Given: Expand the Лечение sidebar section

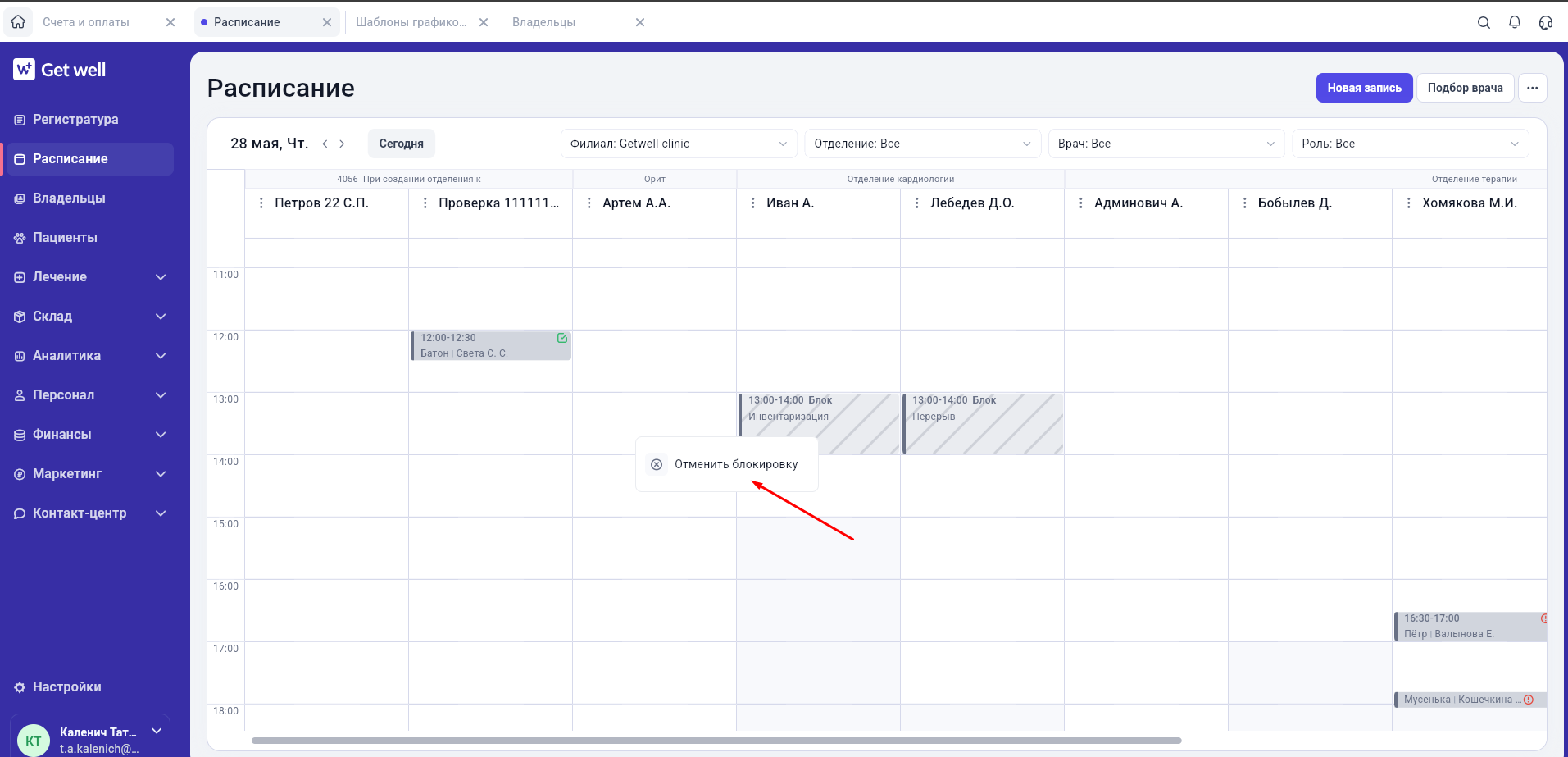Looking at the screenshot, I should point(161,277).
